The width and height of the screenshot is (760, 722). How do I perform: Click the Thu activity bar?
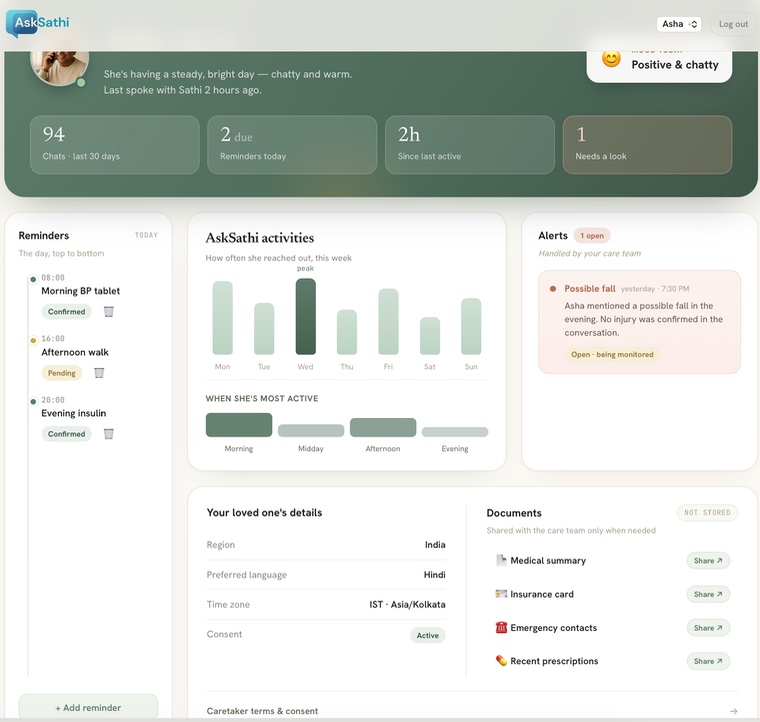[347, 332]
